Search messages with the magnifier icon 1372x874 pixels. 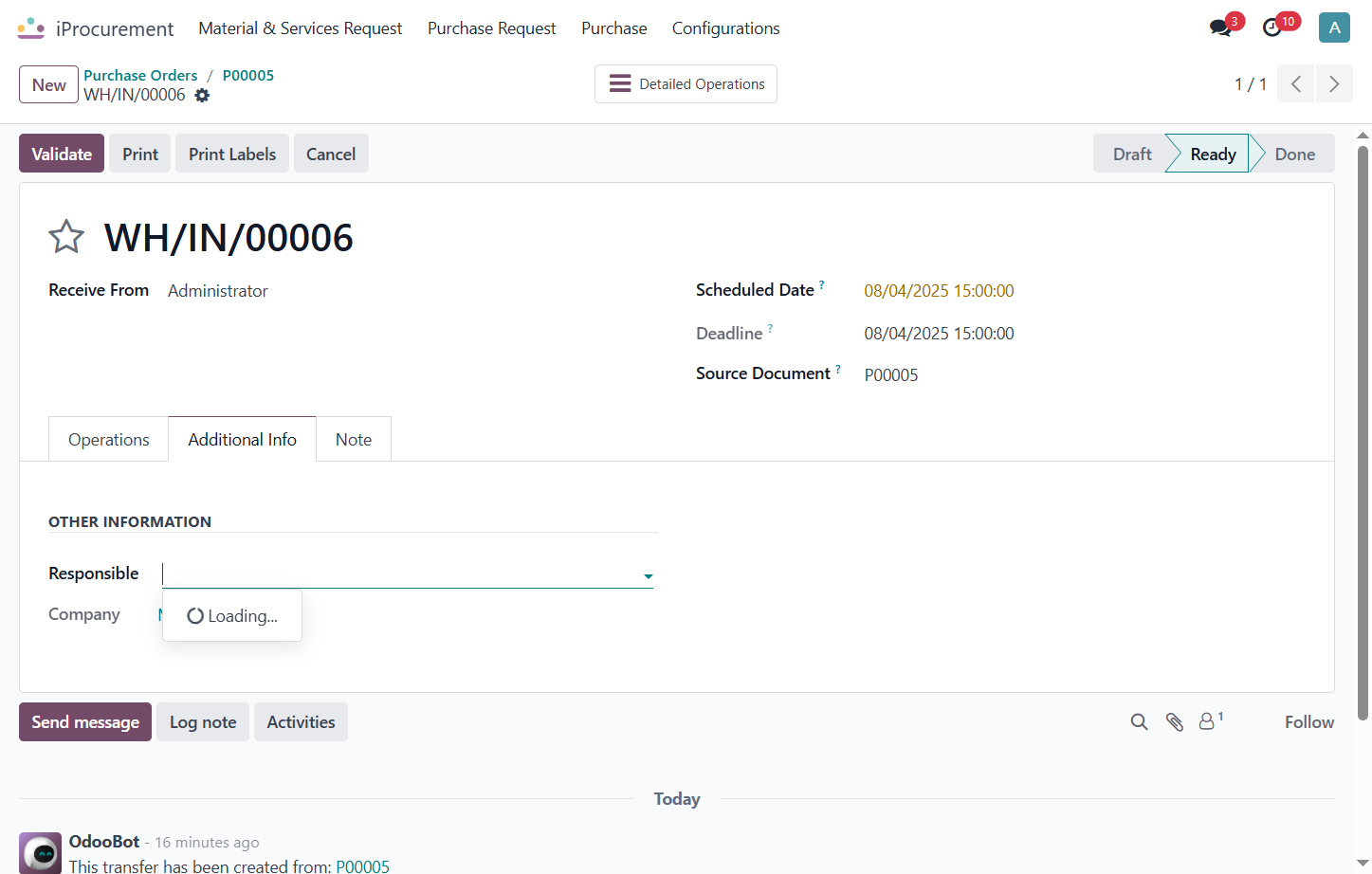click(1140, 722)
